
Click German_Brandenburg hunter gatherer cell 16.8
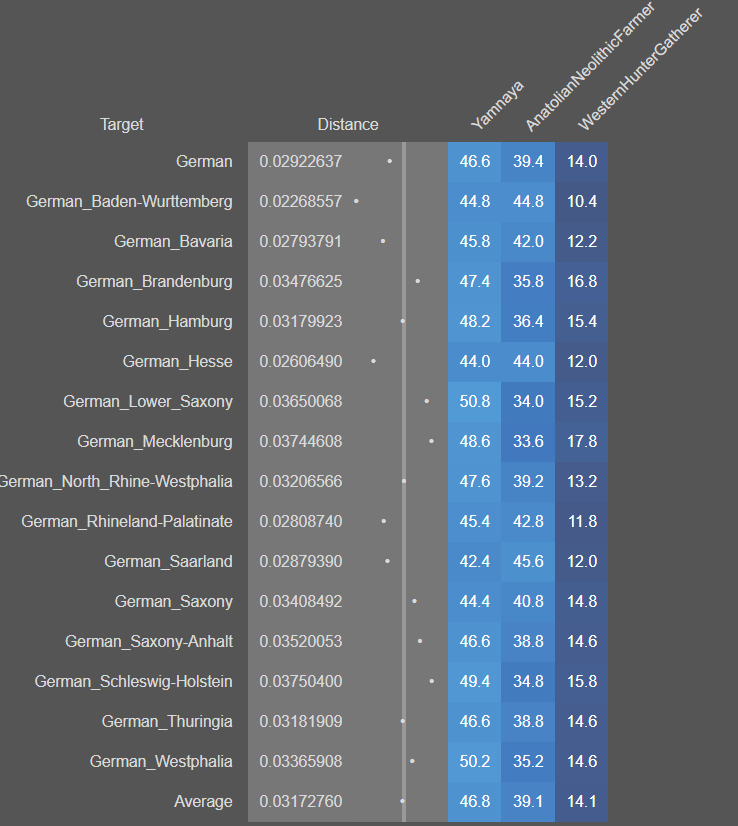(x=582, y=281)
